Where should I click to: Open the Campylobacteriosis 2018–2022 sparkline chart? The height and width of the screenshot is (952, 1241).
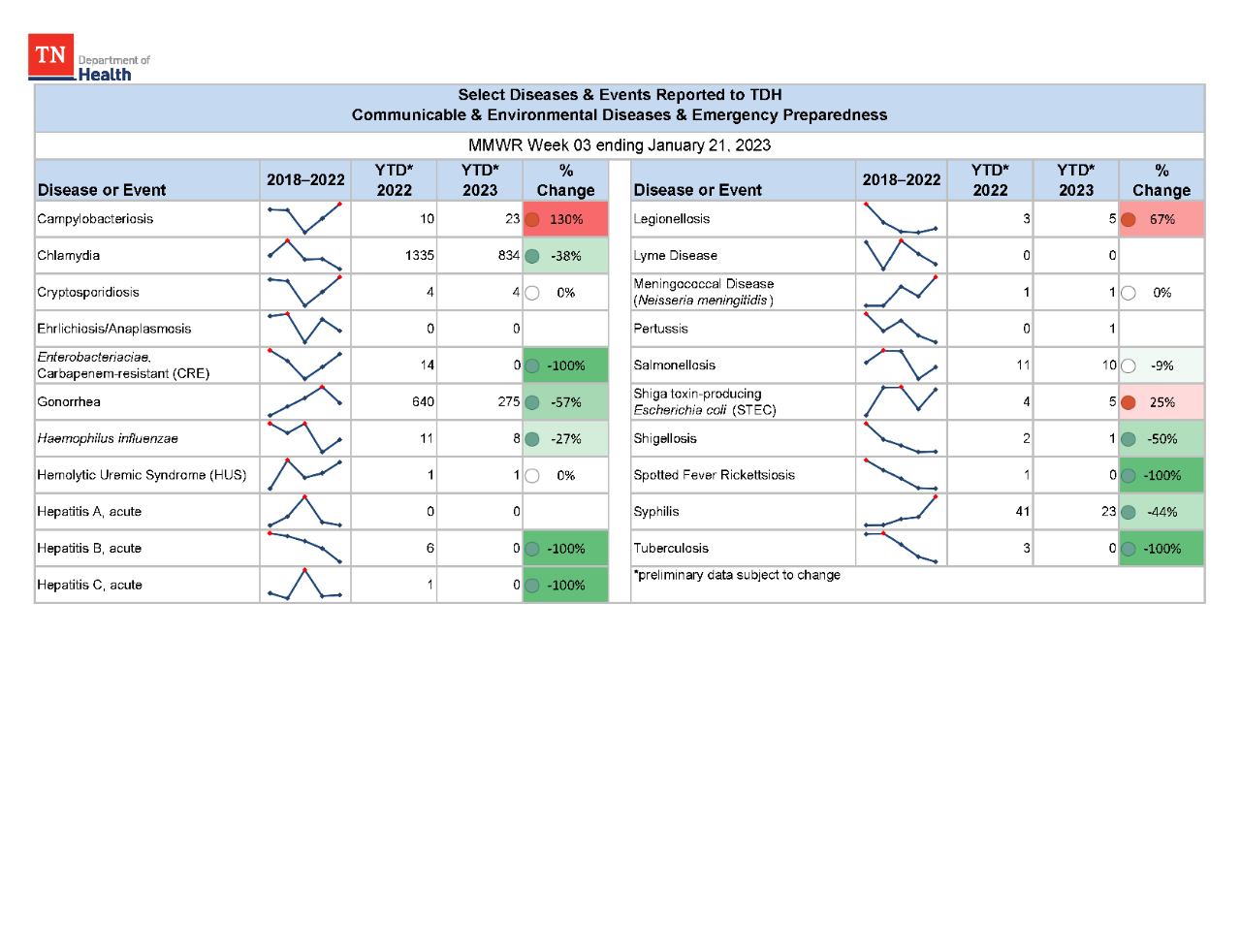click(304, 218)
